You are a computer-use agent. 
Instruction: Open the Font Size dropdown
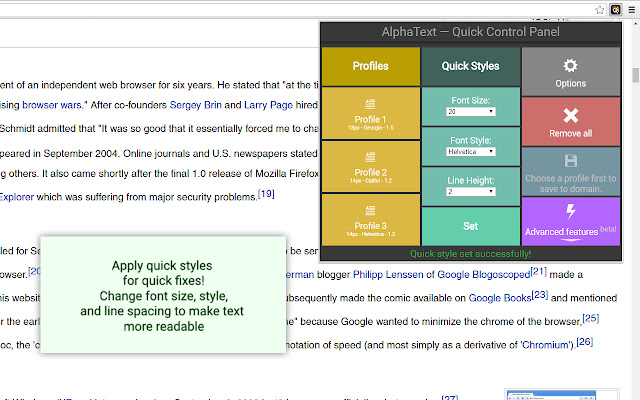470,113
